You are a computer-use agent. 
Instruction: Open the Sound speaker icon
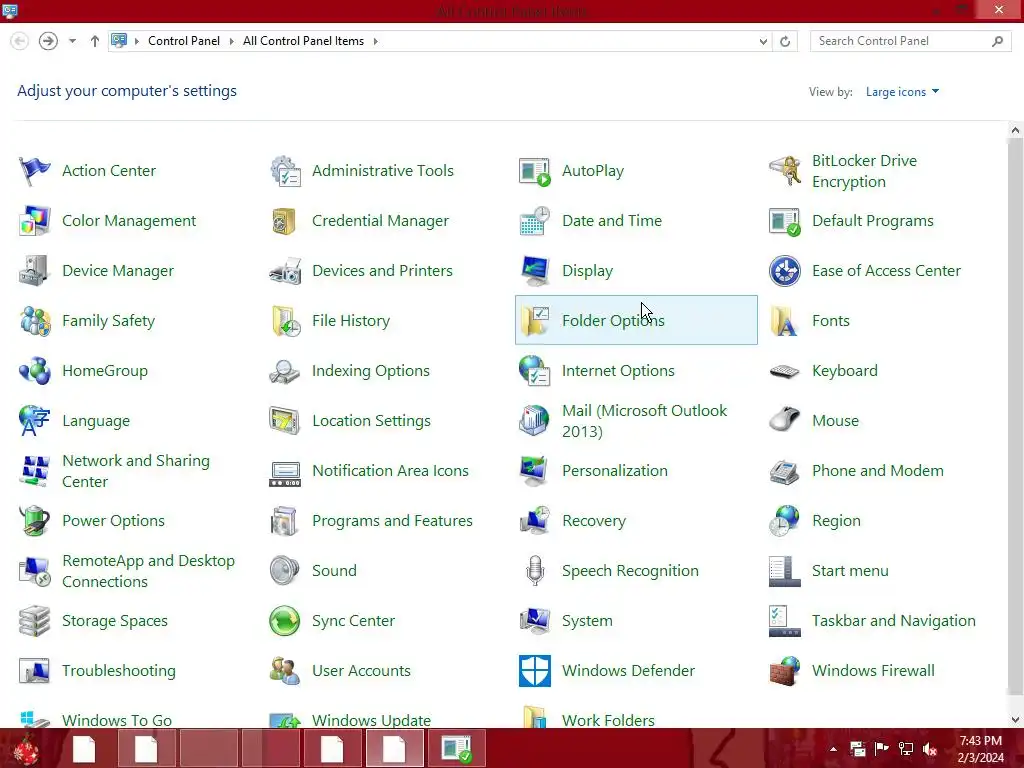pyautogui.click(x=285, y=571)
